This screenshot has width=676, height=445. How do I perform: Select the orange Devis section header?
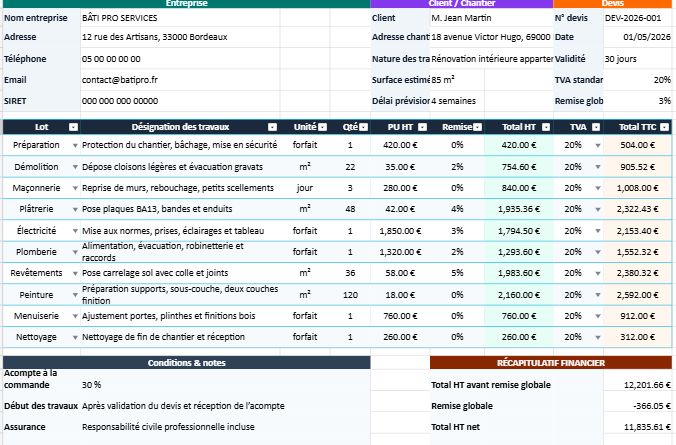point(613,3)
